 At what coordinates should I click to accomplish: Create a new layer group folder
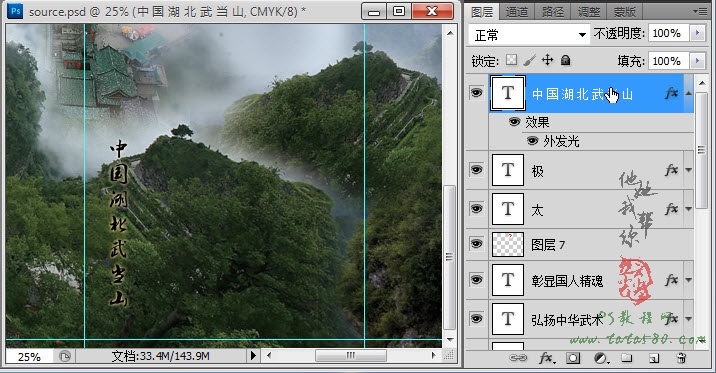point(627,358)
